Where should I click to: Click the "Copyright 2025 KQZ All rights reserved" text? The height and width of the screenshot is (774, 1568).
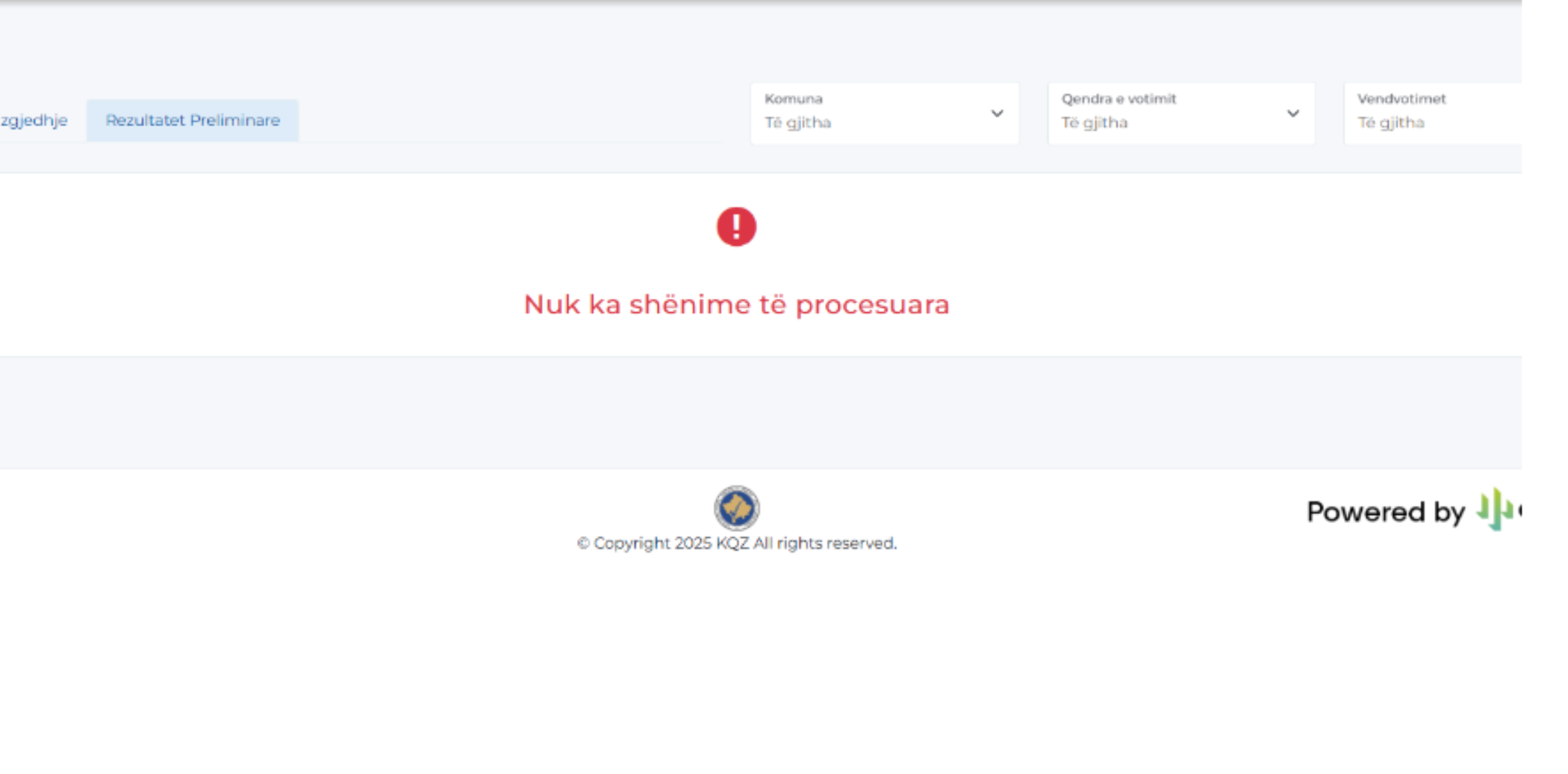click(x=736, y=543)
